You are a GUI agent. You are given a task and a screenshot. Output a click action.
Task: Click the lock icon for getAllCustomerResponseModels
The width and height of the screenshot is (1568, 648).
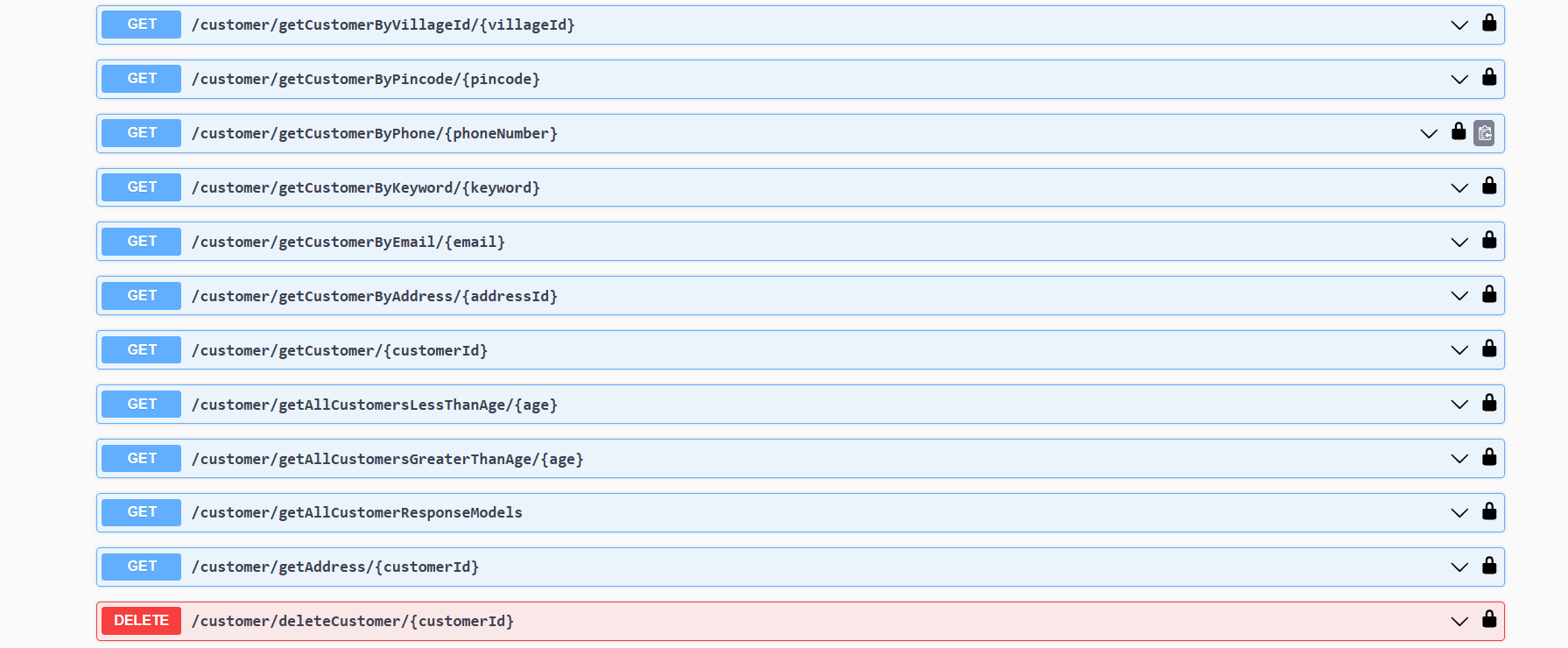tap(1489, 511)
